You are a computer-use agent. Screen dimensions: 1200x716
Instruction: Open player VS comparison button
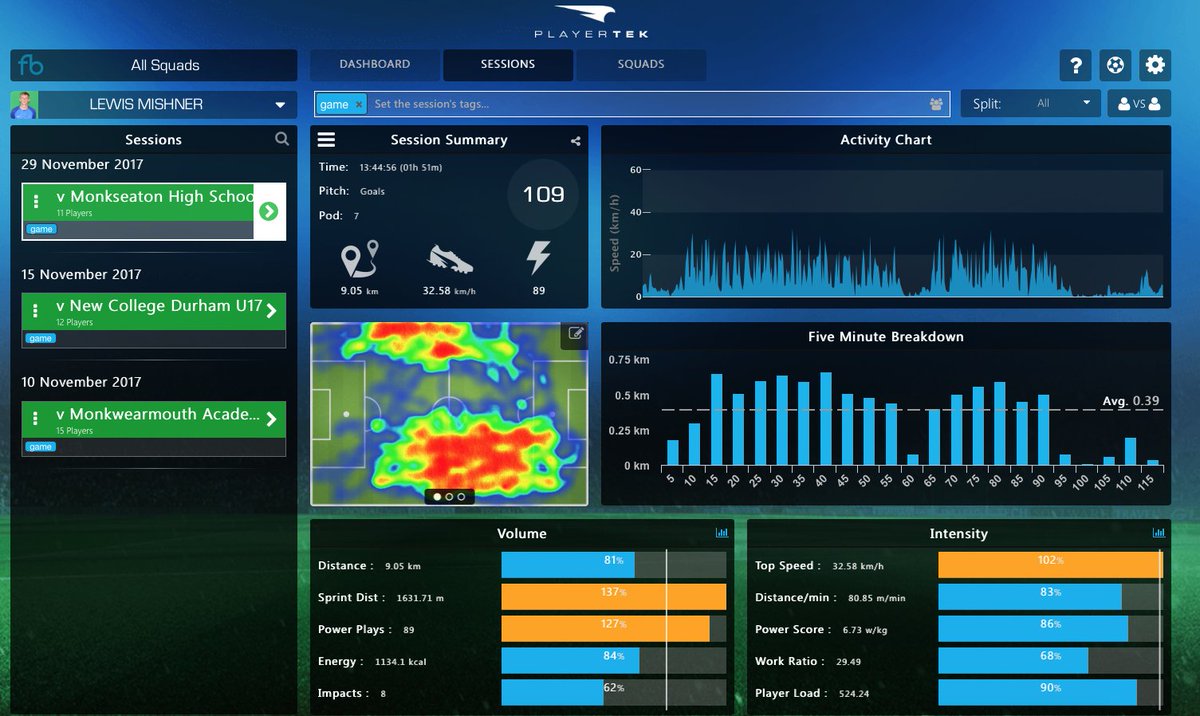1139,103
